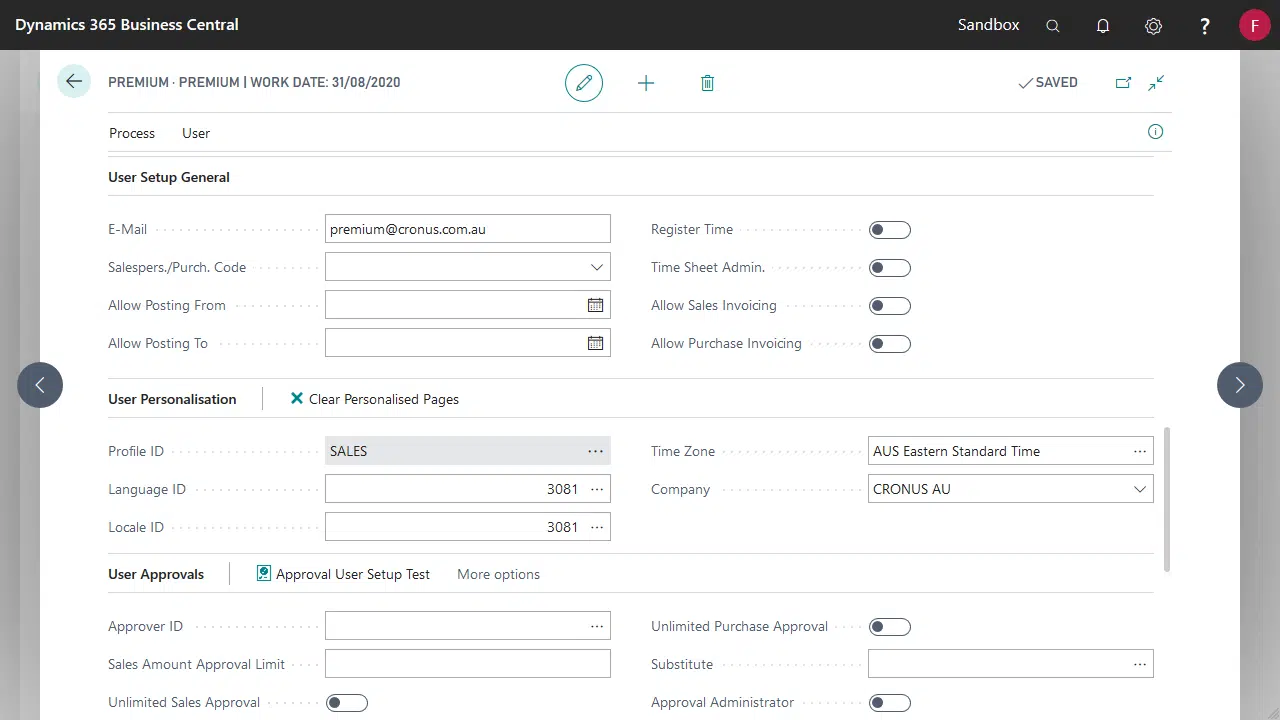Open Allow Posting From calendar picker
This screenshot has width=1280, height=720.
click(x=595, y=305)
